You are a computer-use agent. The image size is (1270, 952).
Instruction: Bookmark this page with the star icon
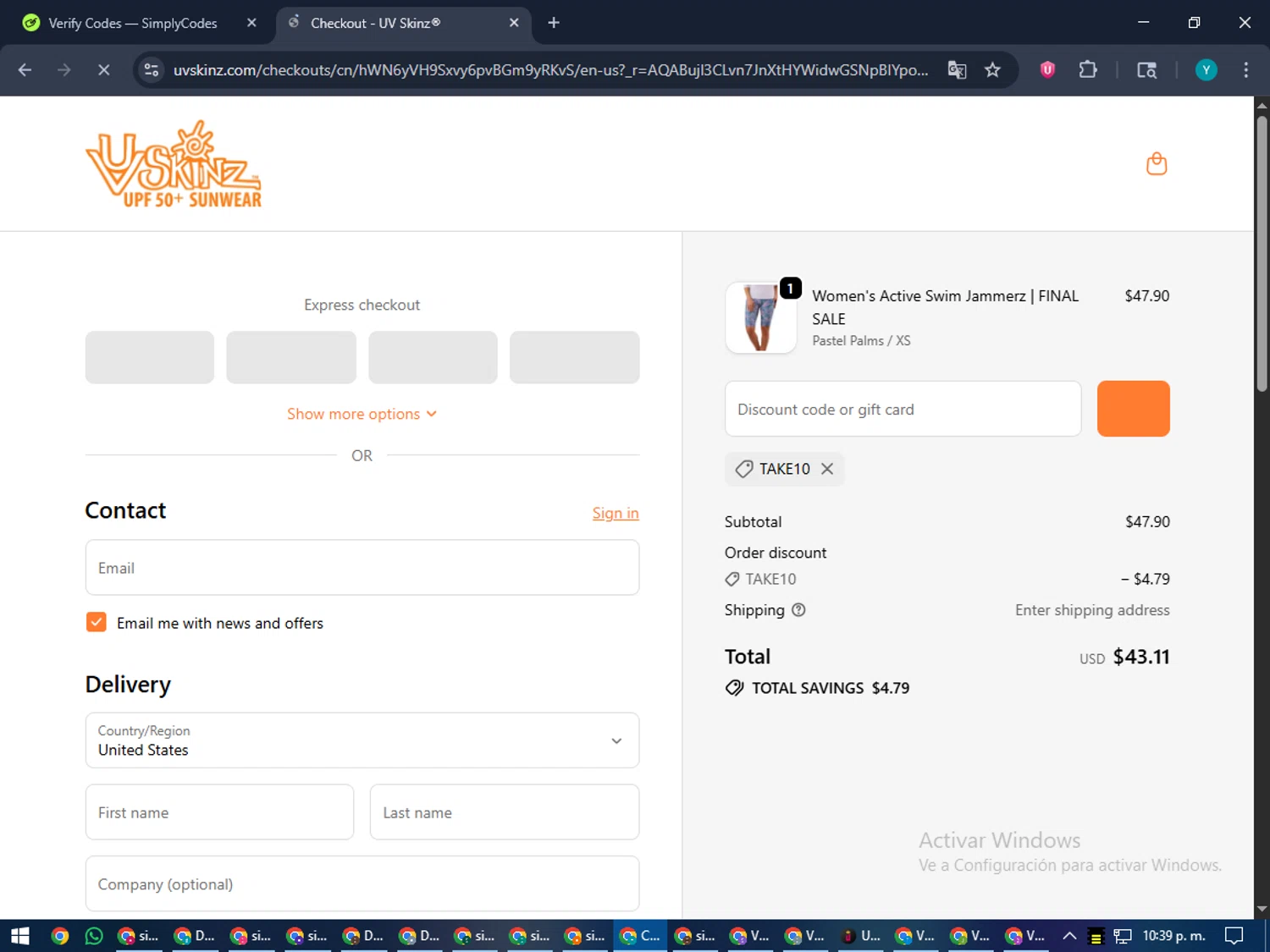pos(992,70)
